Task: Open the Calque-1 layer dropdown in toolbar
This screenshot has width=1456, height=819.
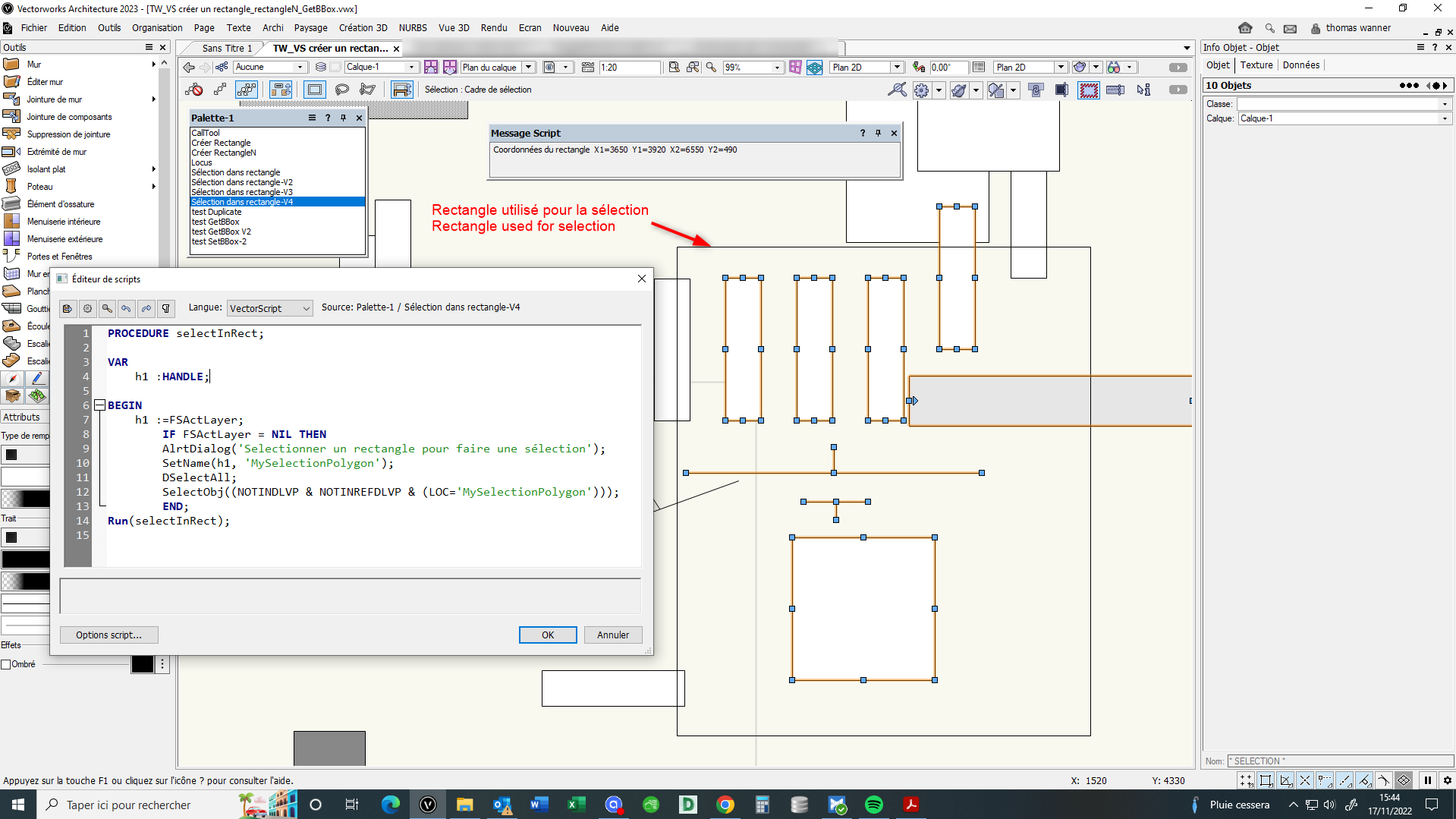Action: coord(381,68)
